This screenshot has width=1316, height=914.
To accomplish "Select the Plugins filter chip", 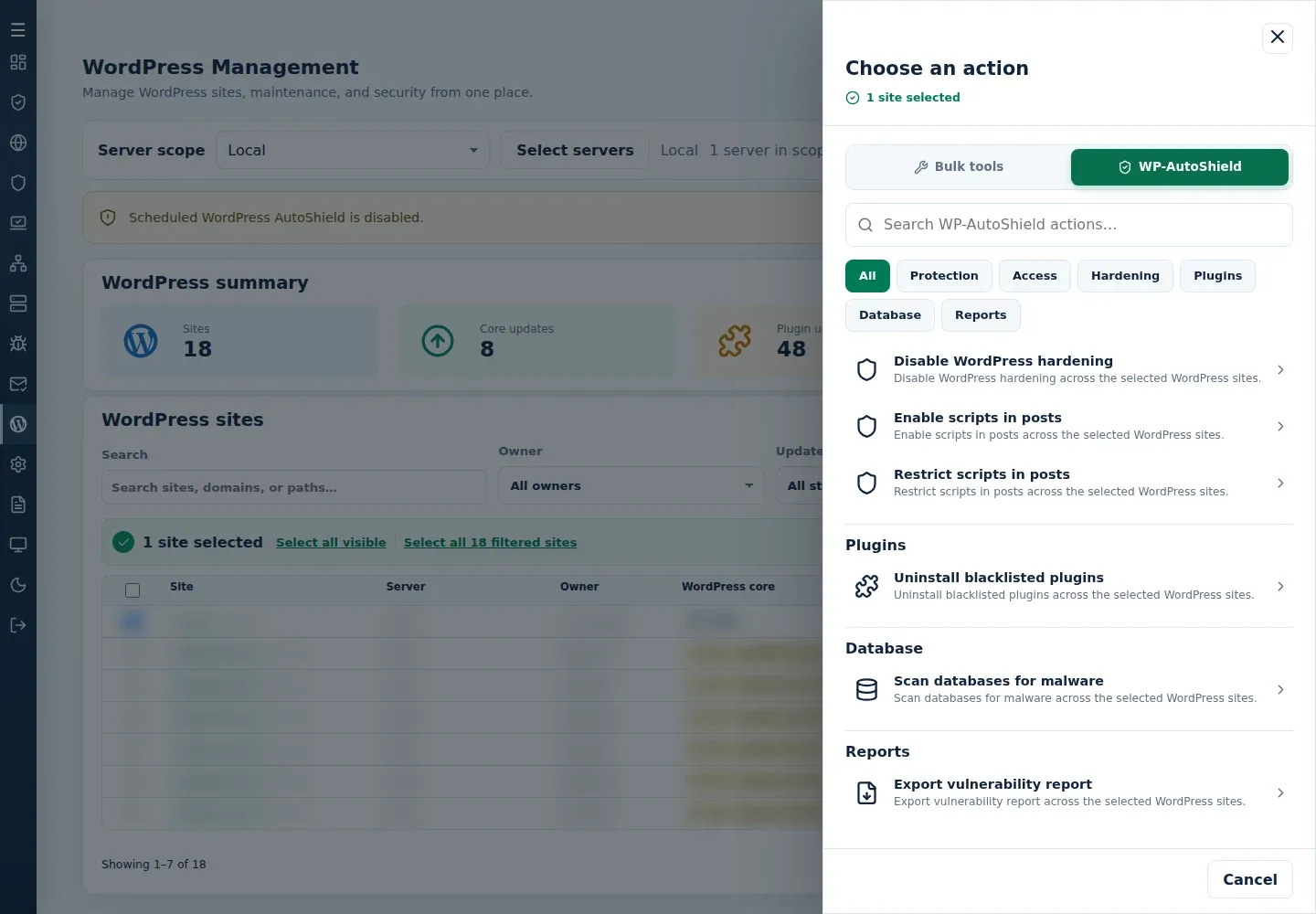I will pos(1217,276).
